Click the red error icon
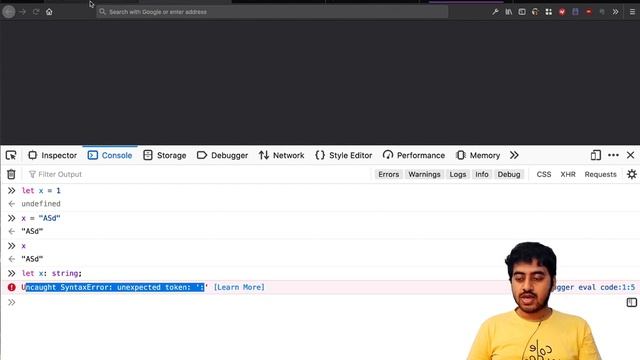Screen dimensions: 640x360 (x=11, y=287)
